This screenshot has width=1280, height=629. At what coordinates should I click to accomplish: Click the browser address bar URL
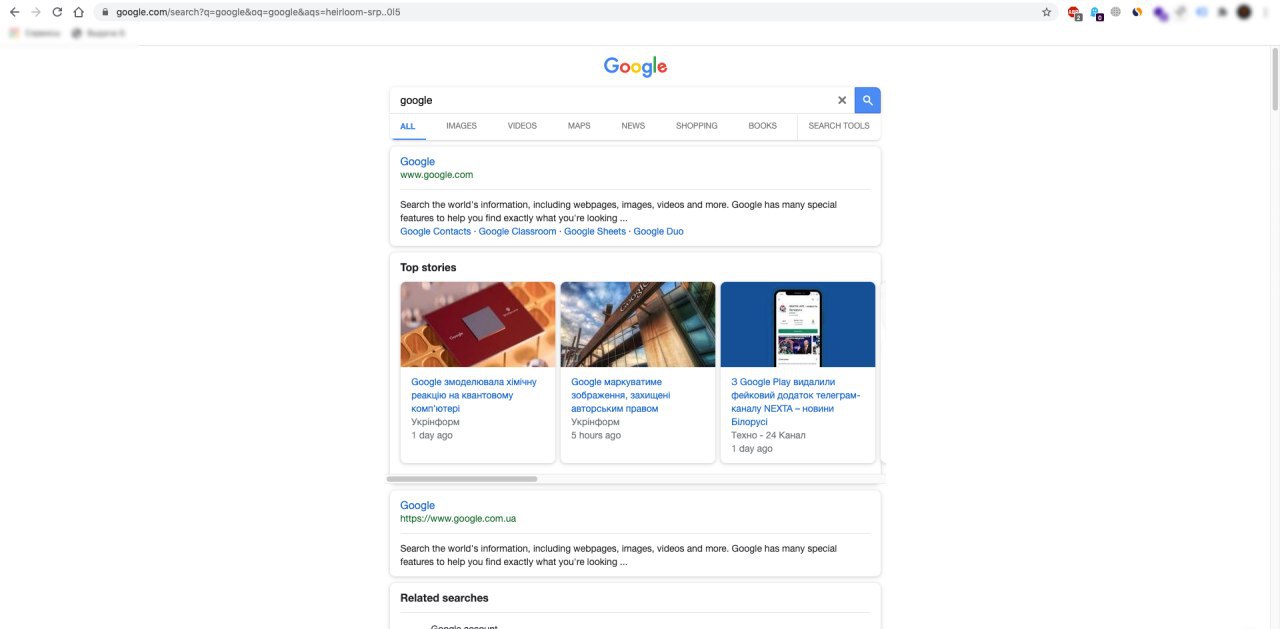(258, 12)
